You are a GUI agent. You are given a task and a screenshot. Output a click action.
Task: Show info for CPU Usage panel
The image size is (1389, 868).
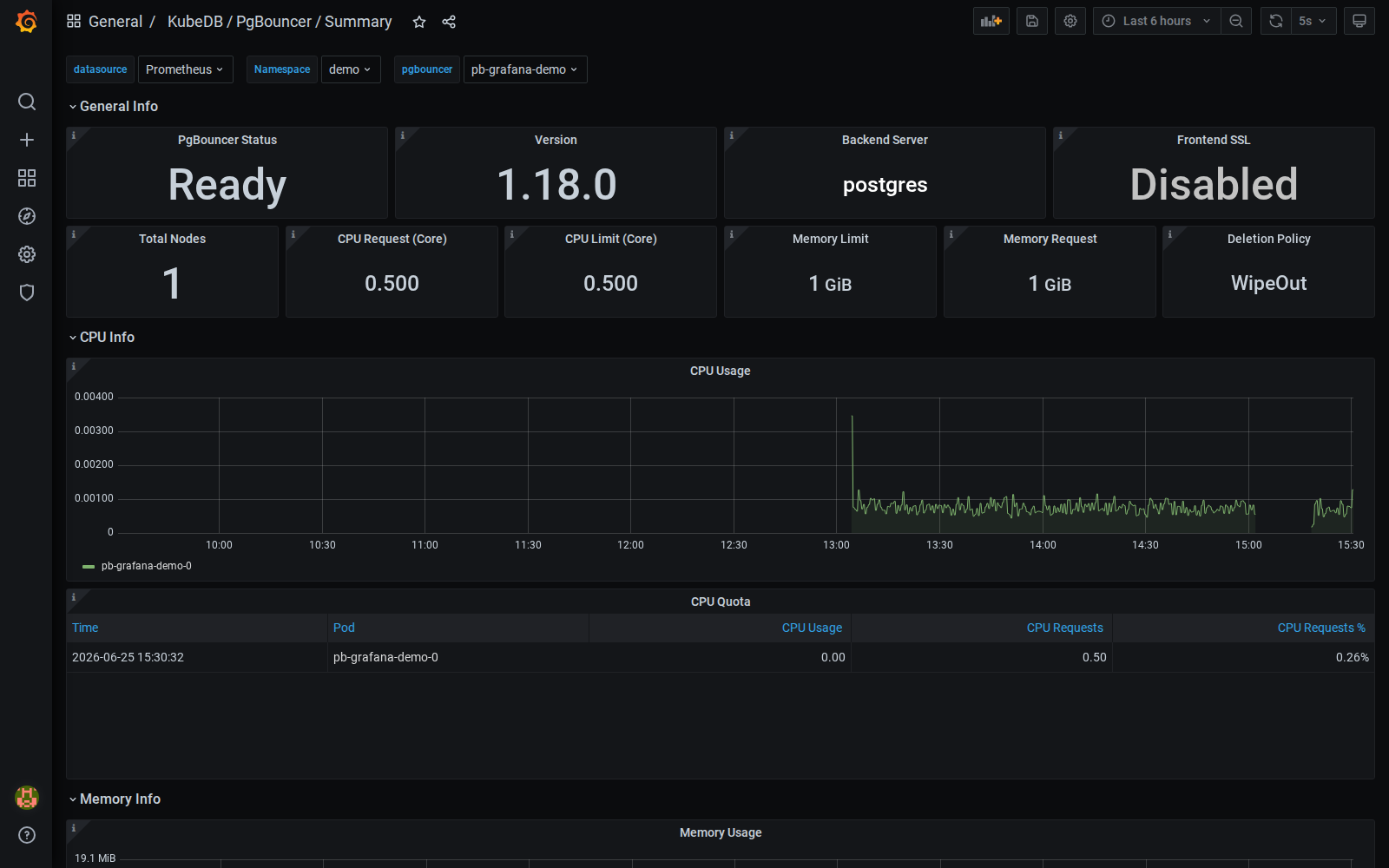click(74, 366)
